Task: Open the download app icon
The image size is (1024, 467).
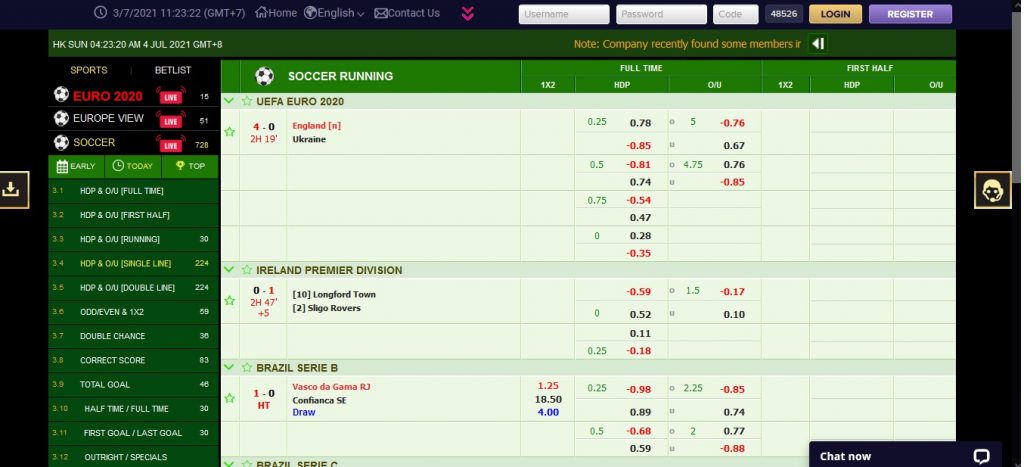Action: point(11,189)
